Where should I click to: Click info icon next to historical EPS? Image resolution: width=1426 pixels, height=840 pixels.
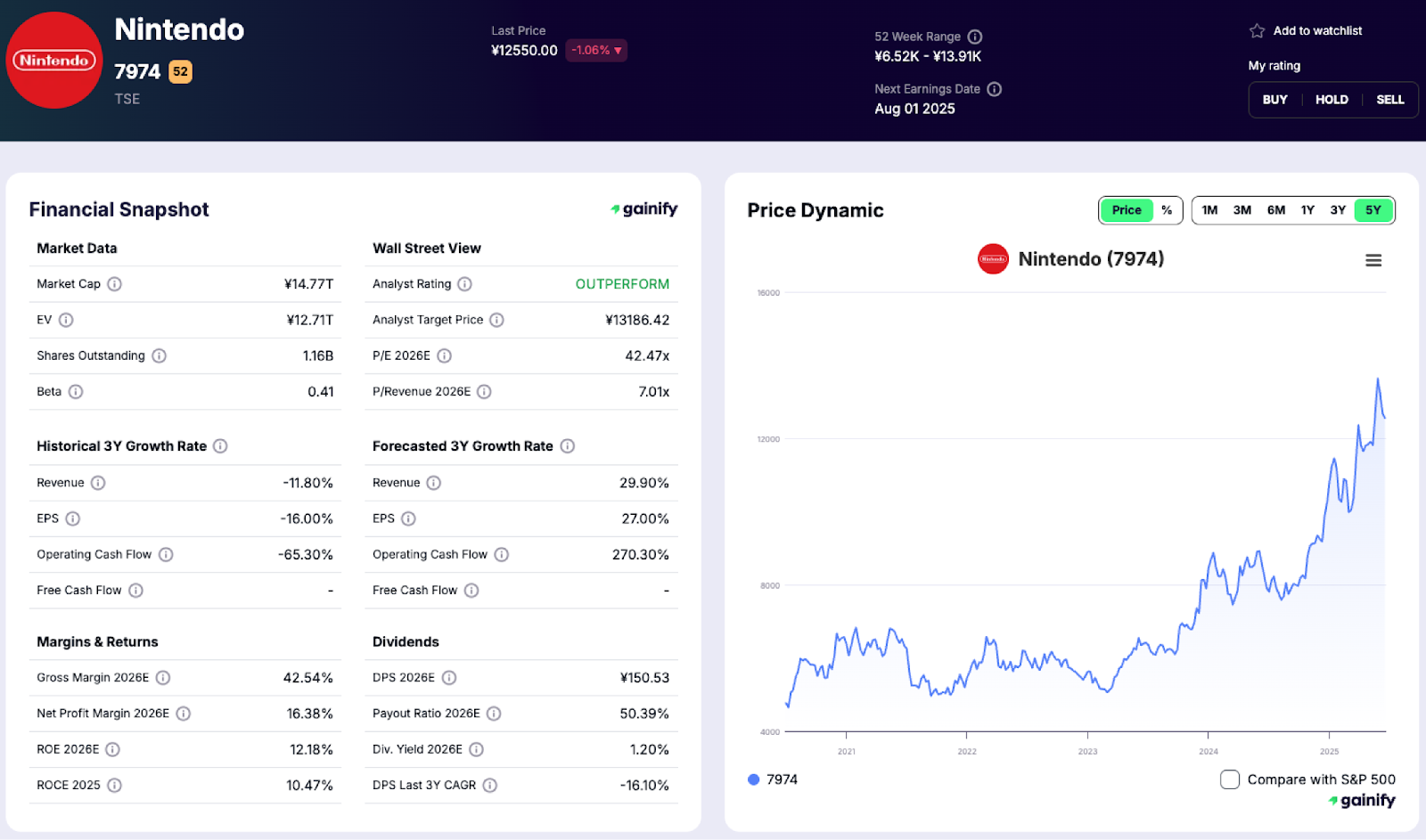point(73,518)
